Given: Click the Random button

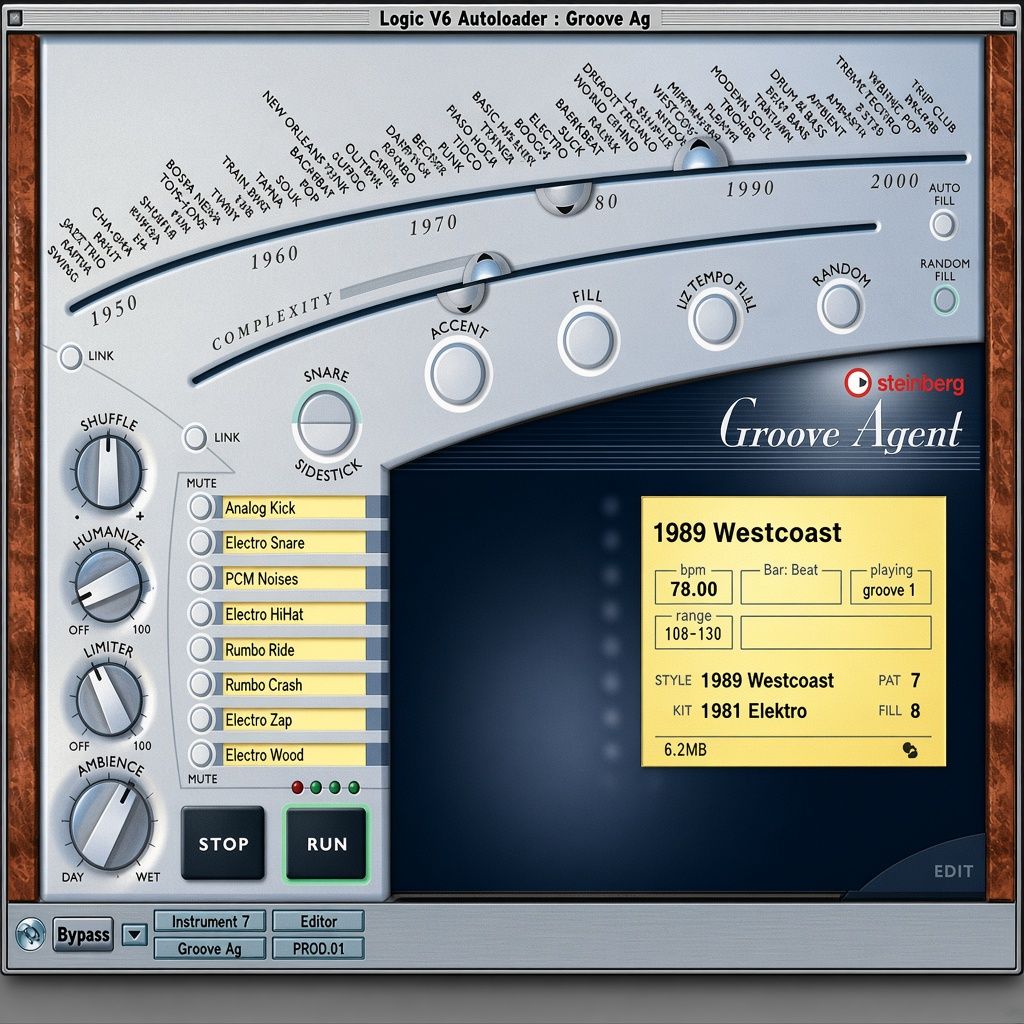Looking at the screenshot, I should point(840,306).
